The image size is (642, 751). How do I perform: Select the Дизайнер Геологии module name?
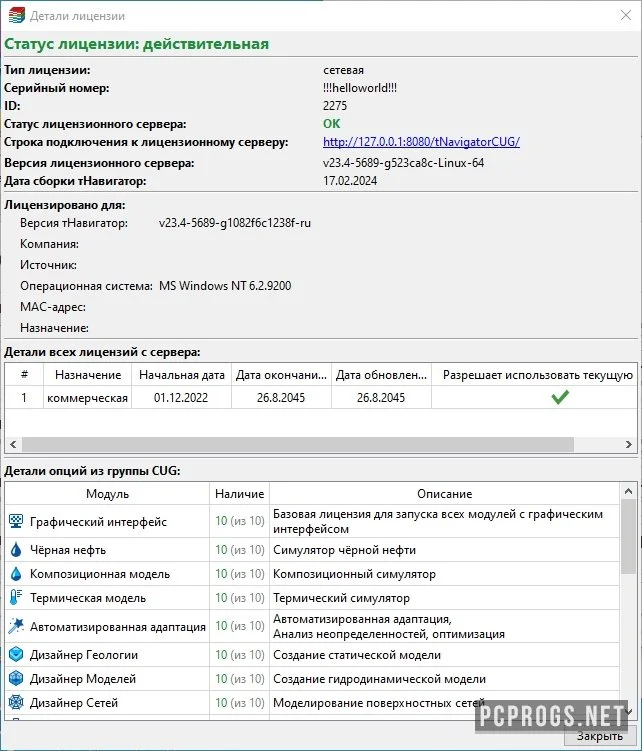pos(84,655)
